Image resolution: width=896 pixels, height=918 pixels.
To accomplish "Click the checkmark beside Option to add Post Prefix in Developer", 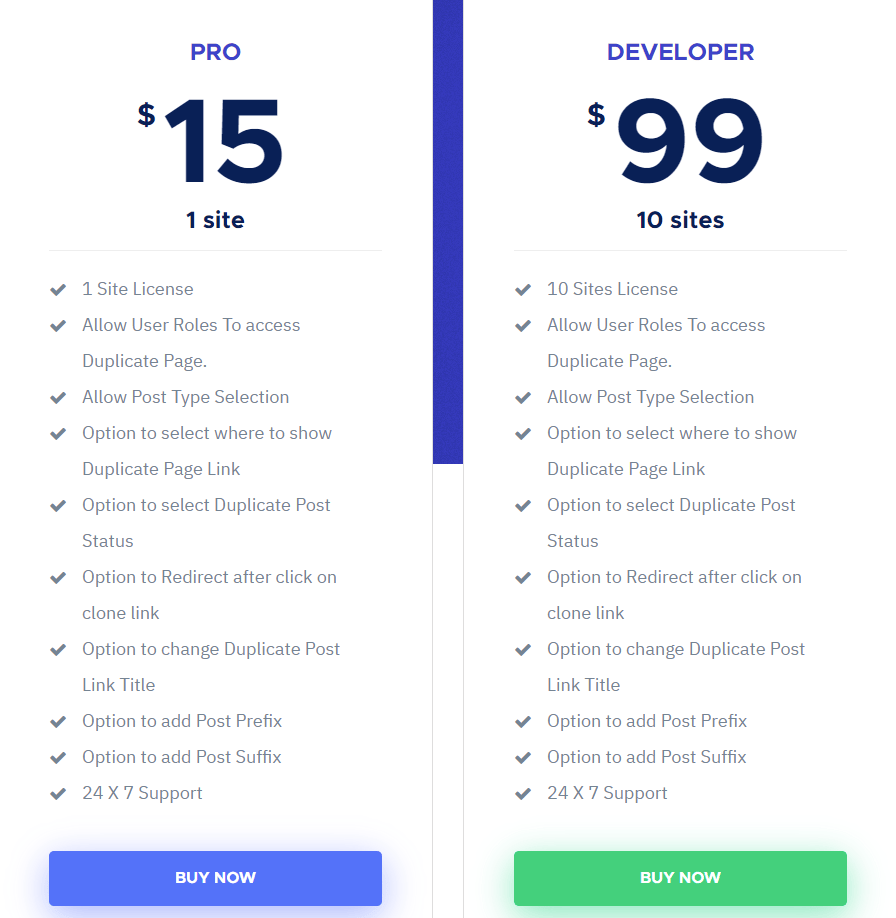I will [523, 721].
